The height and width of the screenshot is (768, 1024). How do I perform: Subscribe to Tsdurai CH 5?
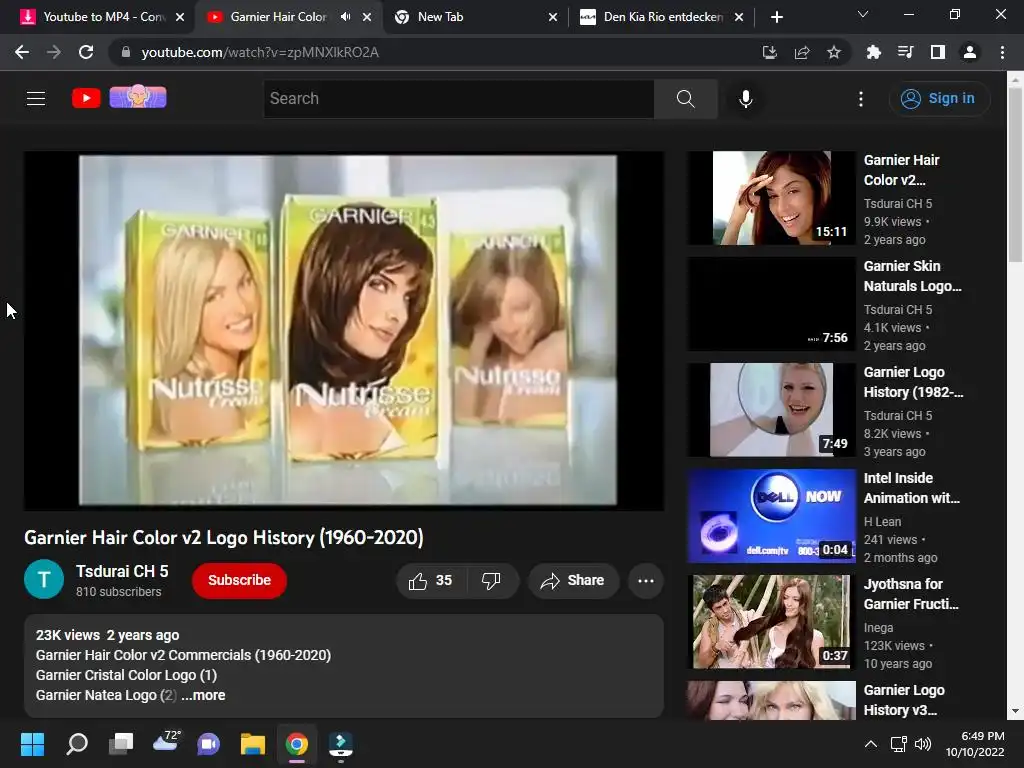tap(239, 581)
